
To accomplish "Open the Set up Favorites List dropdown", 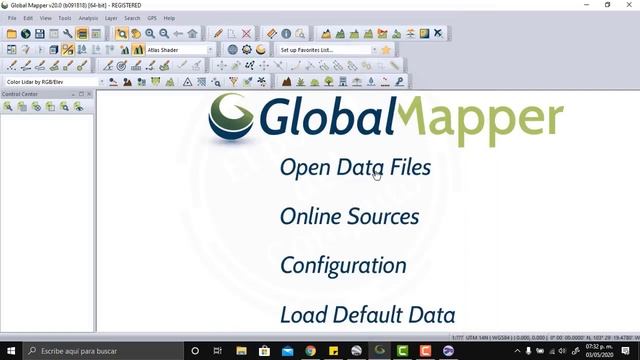I will pyautogui.click(x=374, y=50).
